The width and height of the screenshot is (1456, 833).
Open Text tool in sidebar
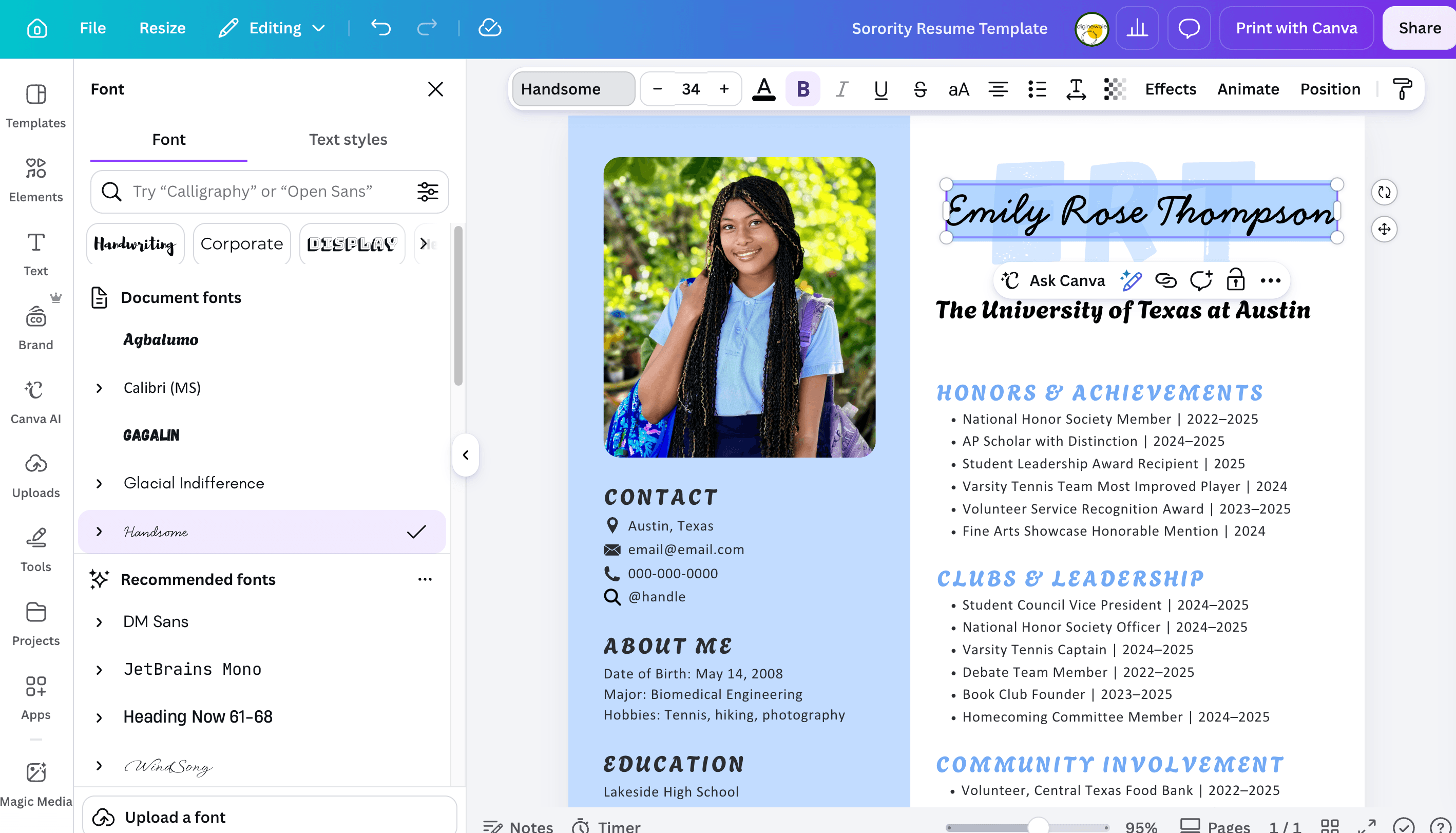click(36, 254)
